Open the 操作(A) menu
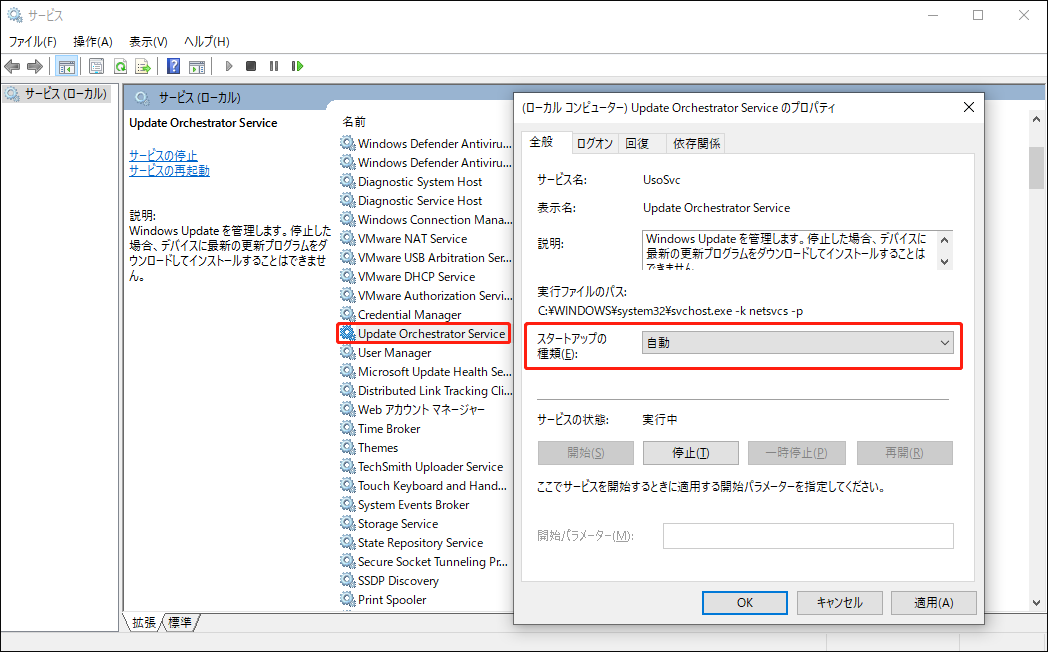 tap(93, 41)
